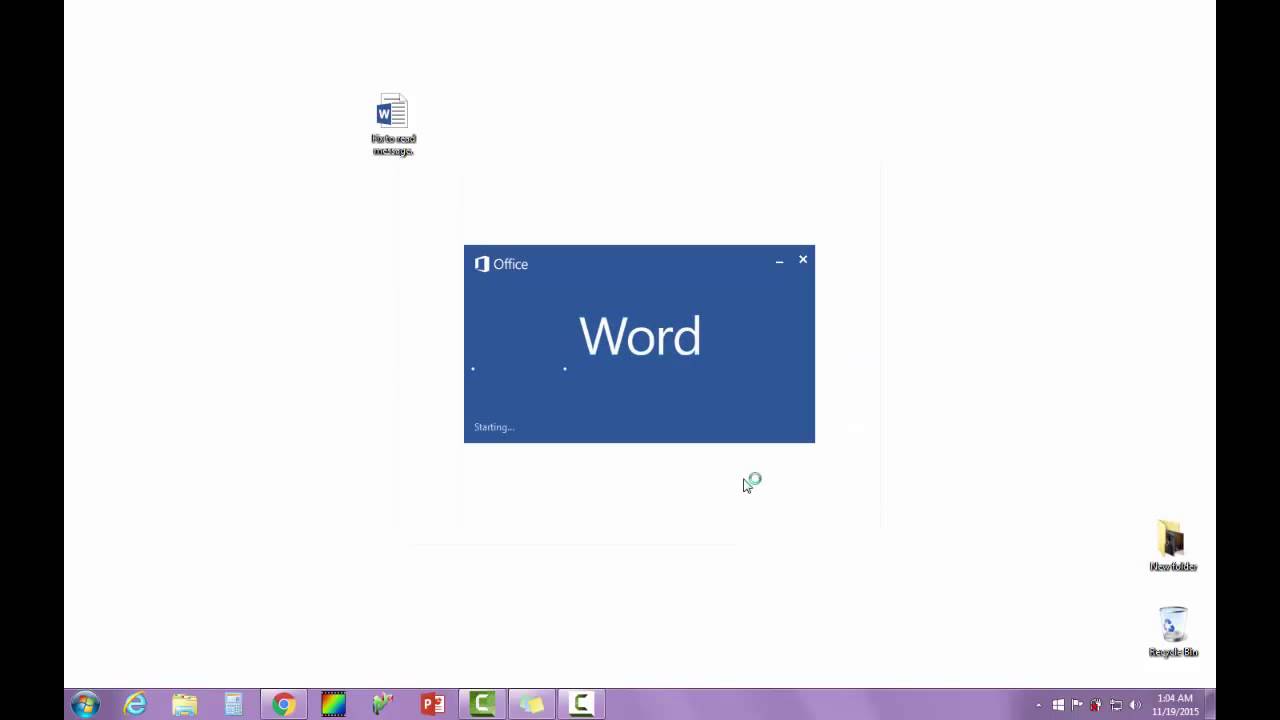Image resolution: width=1280 pixels, height=720 pixels.
Task: Click the Windows logo tray icon
Action: click(x=1058, y=706)
